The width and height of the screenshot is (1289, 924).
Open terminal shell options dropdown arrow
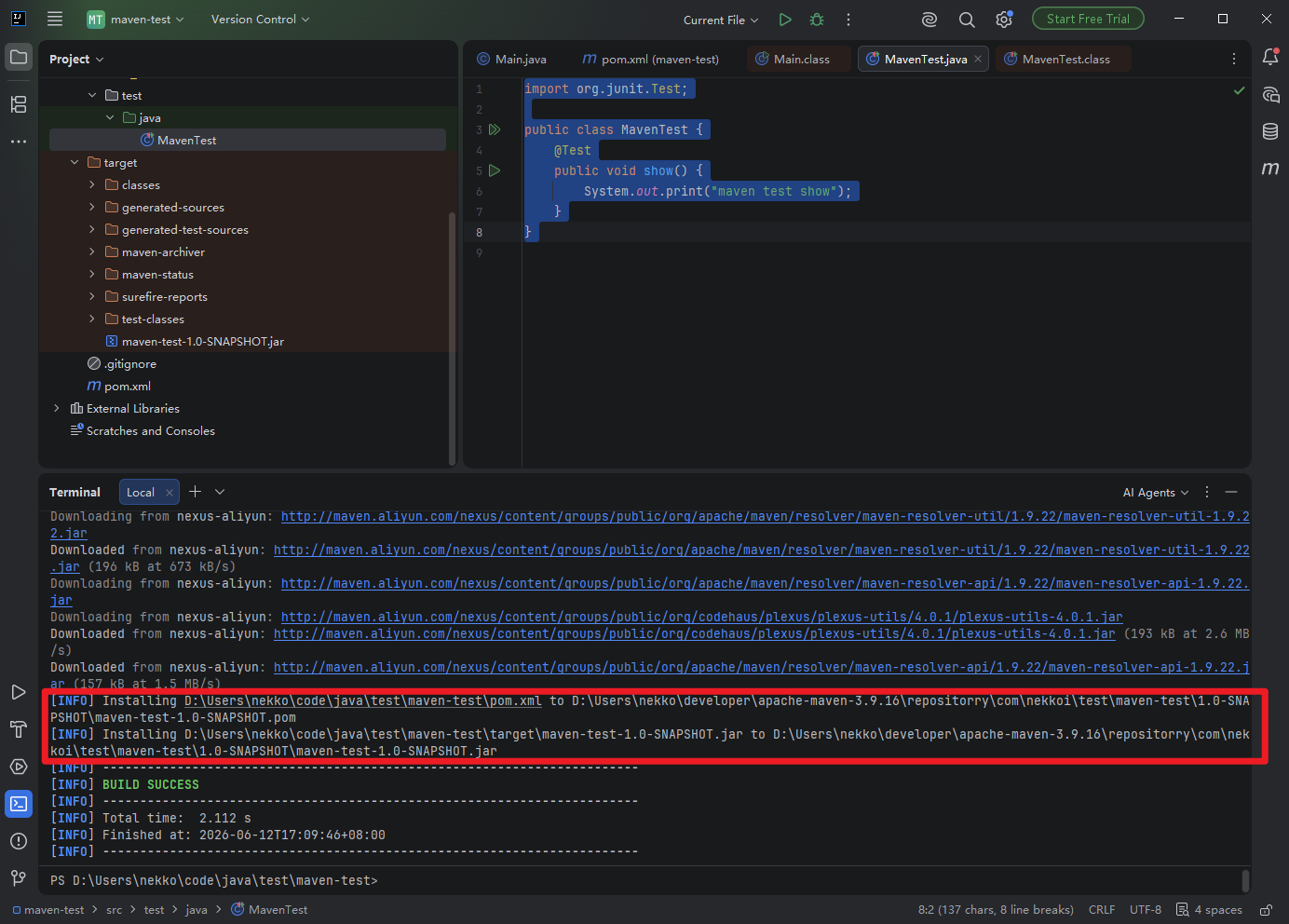[x=220, y=492]
